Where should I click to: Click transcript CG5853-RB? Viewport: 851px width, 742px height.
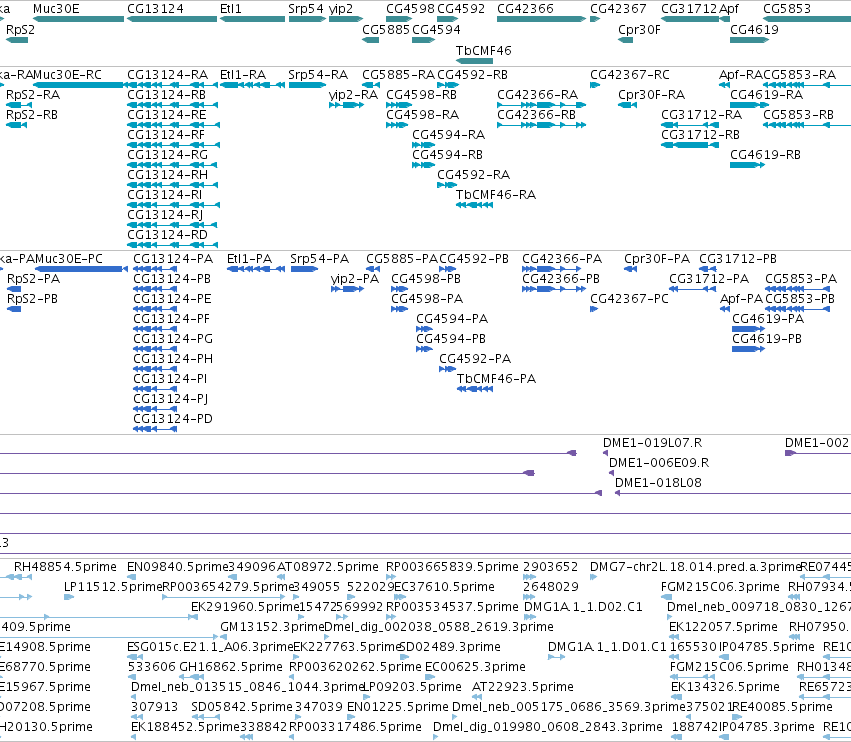coord(798,115)
